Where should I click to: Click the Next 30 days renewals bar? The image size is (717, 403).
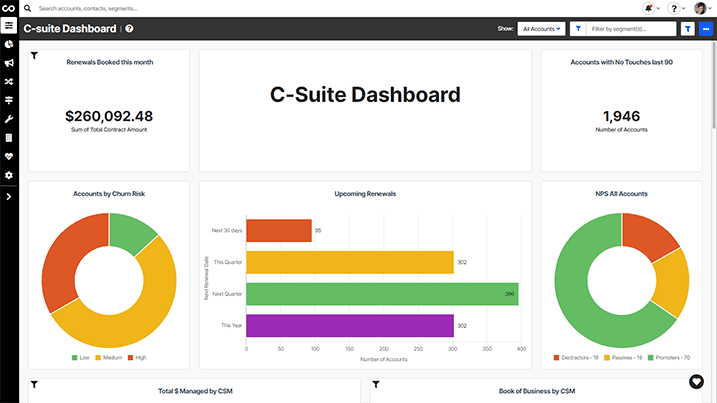279,231
